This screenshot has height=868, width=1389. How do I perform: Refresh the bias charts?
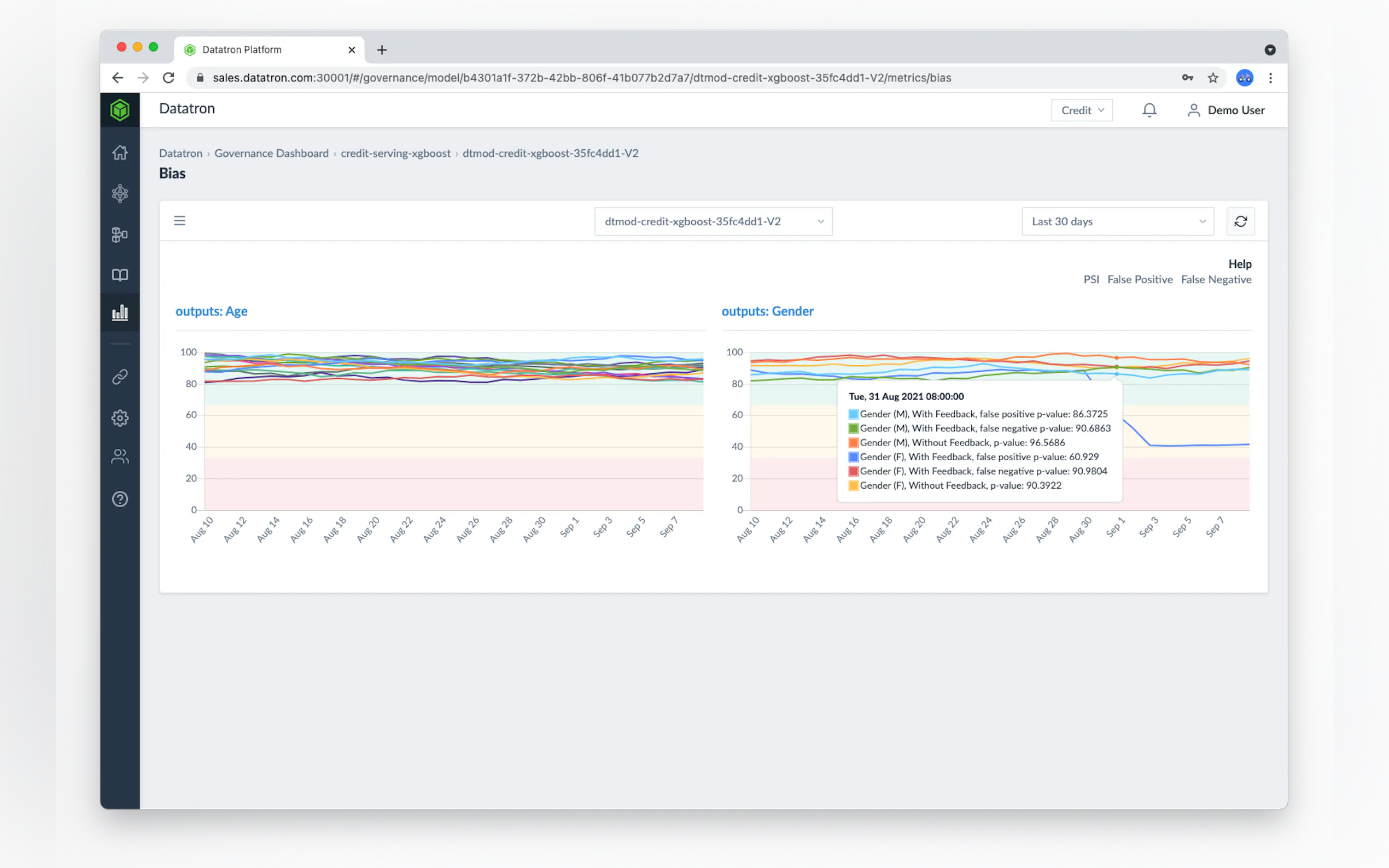click(x=1240, y=221)
